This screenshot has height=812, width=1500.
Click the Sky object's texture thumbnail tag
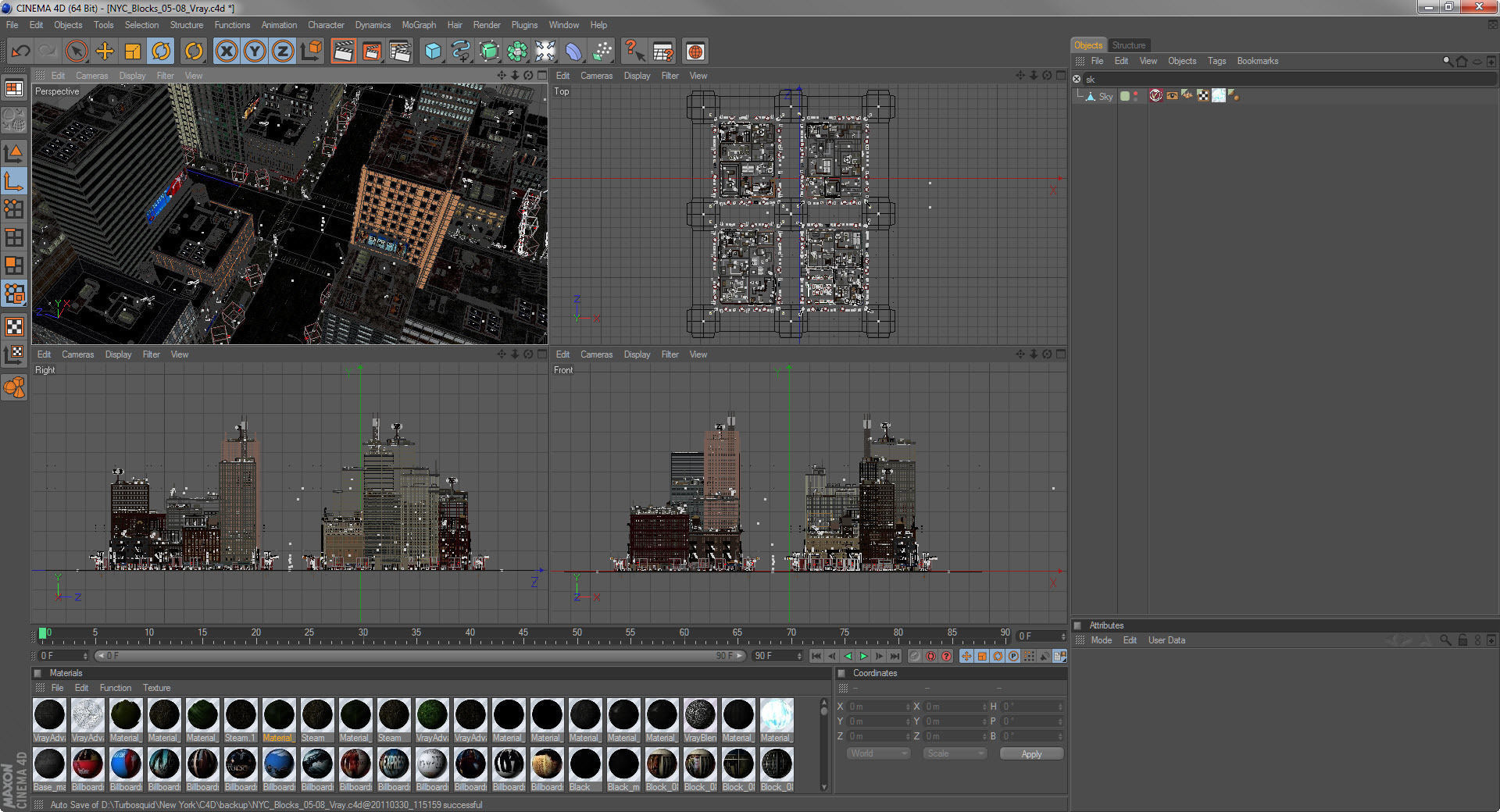(x=1219, y=95)
